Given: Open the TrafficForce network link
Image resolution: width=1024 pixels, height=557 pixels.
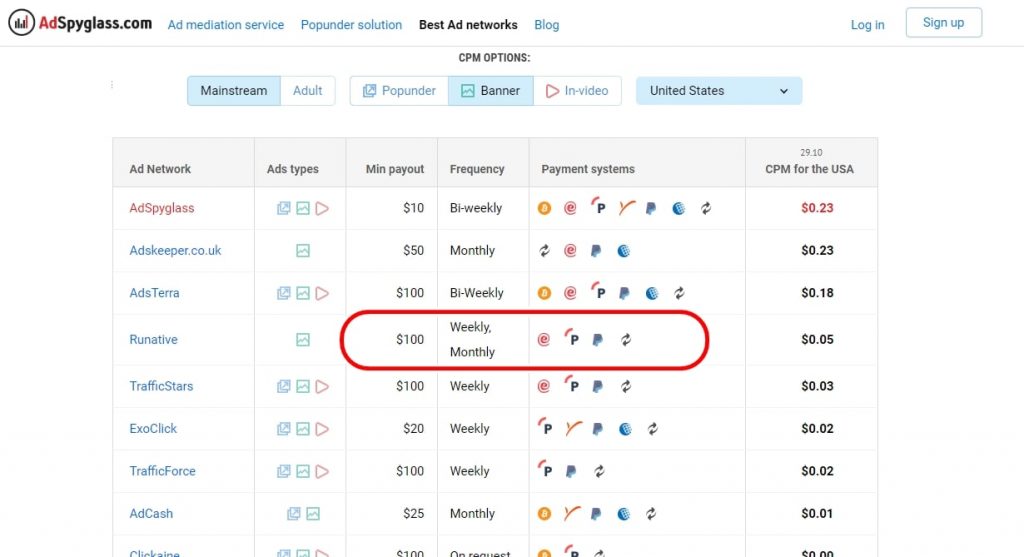Looking at the screenshot, I should (162, 471).
